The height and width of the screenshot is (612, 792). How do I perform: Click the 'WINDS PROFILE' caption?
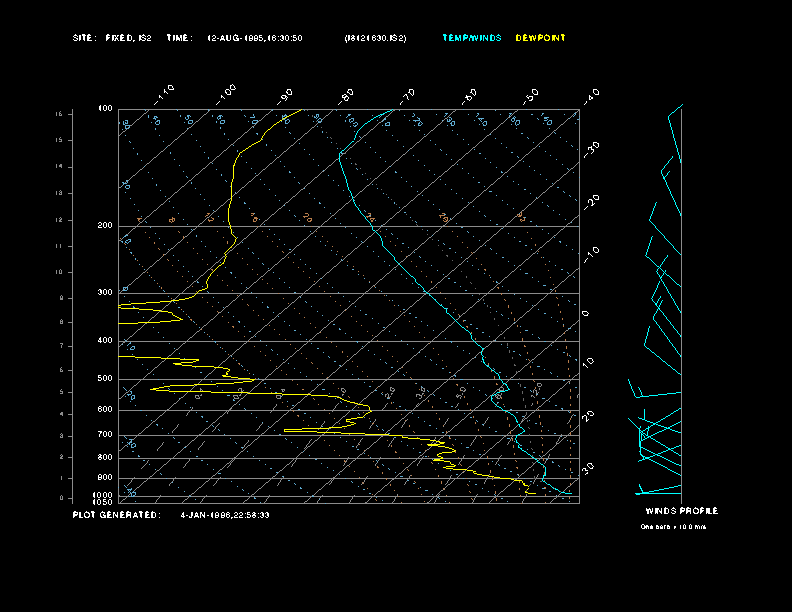coord(681,511)
